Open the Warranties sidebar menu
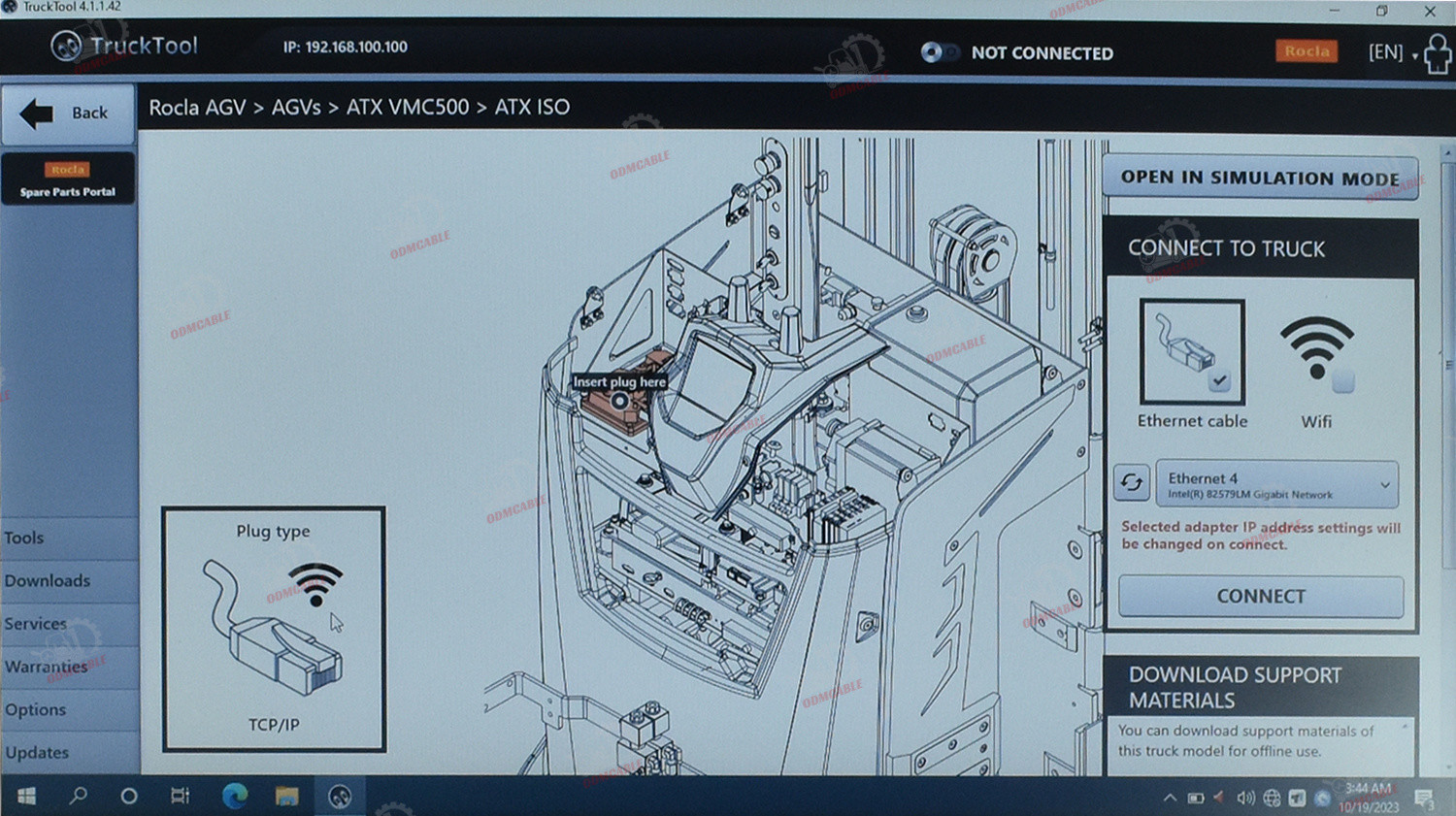The width and height of the screenshot is (1456, 816). click(x=69, y=667)
